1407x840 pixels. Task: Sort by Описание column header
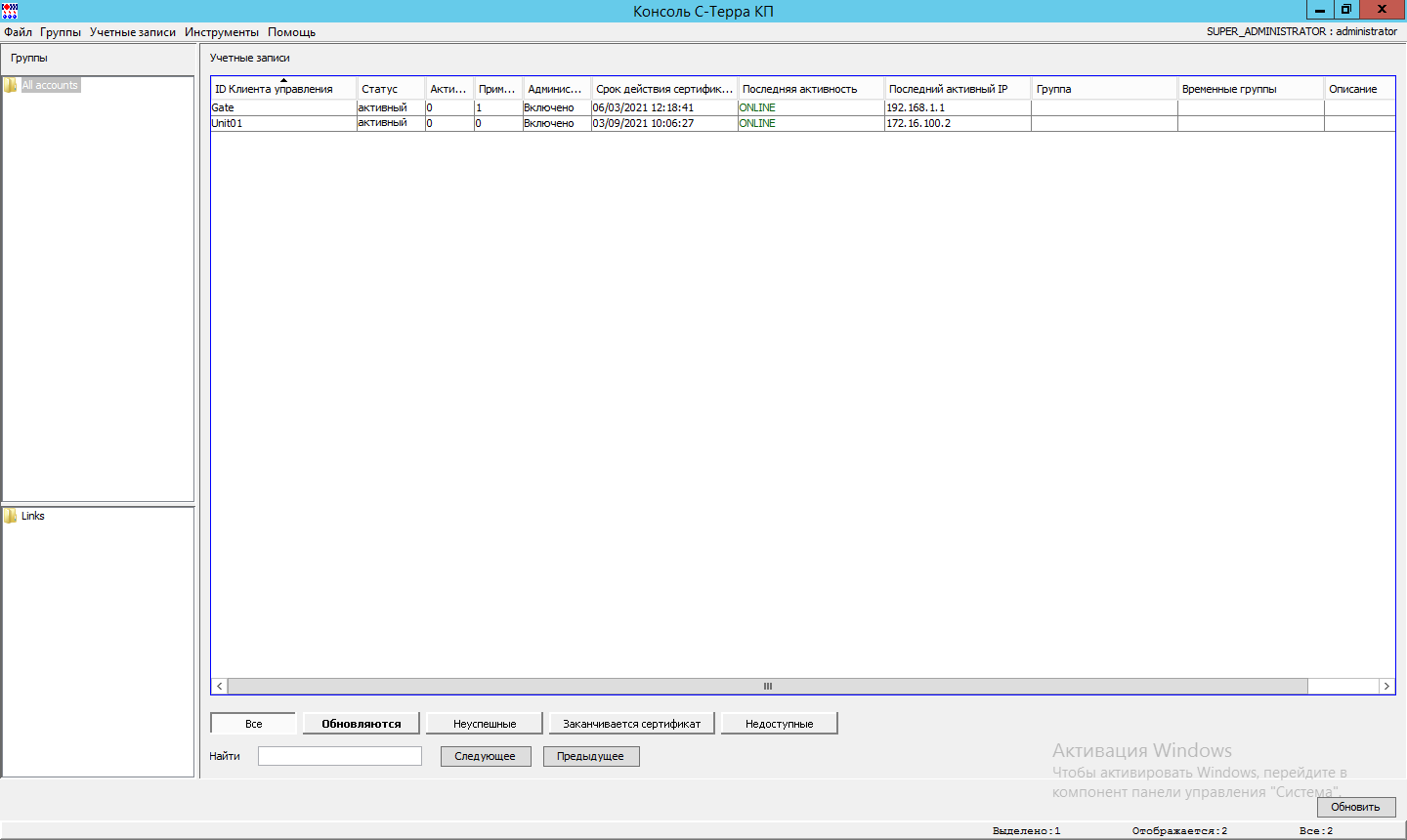[x=1359, y=89]
